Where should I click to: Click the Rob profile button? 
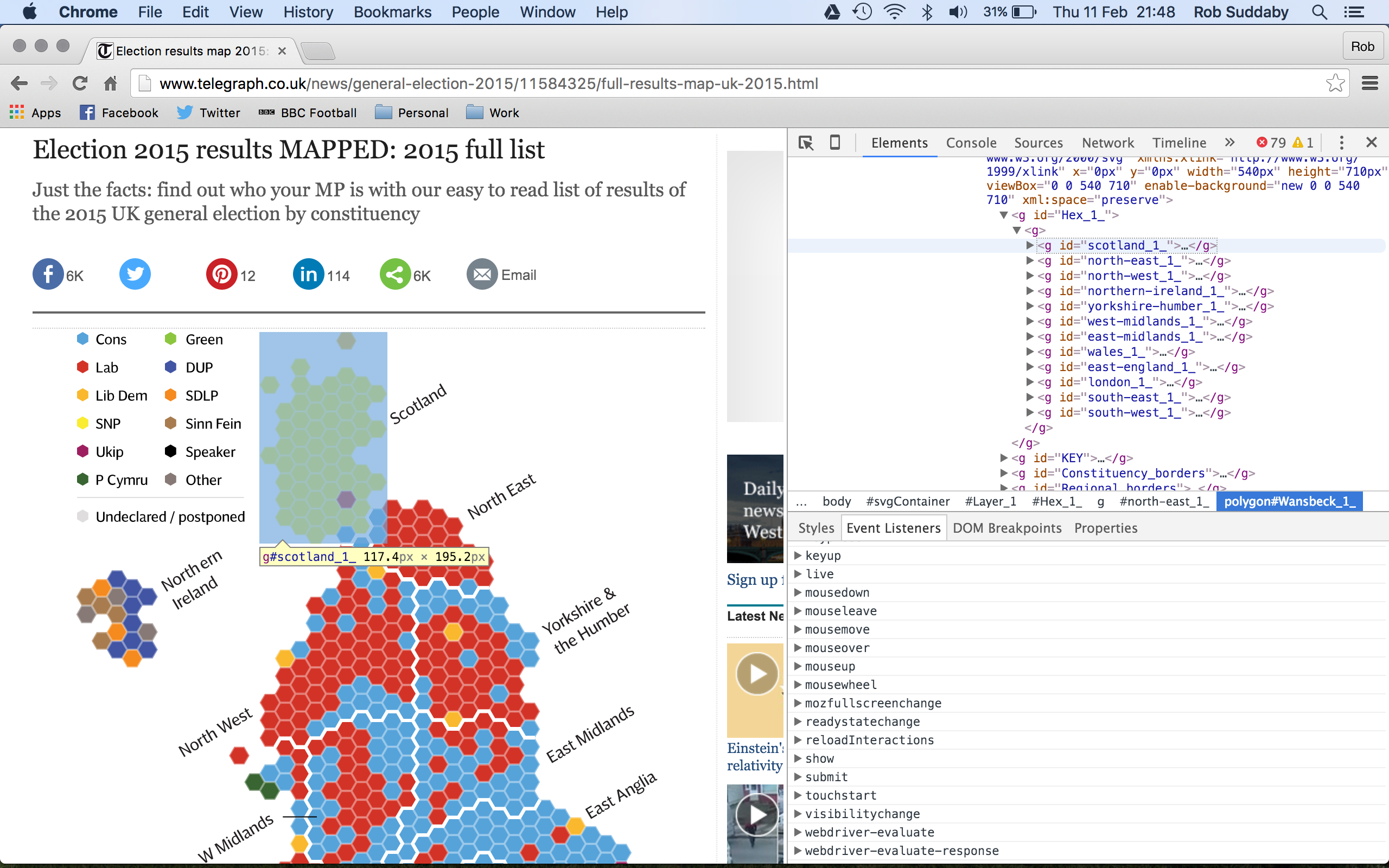[x=1362, y=47]
